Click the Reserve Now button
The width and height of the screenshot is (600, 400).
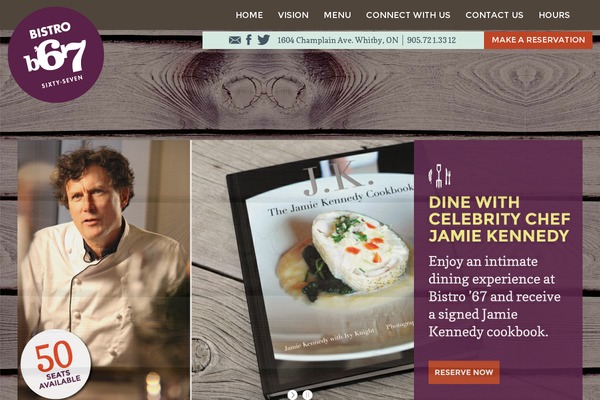[464, 372]
